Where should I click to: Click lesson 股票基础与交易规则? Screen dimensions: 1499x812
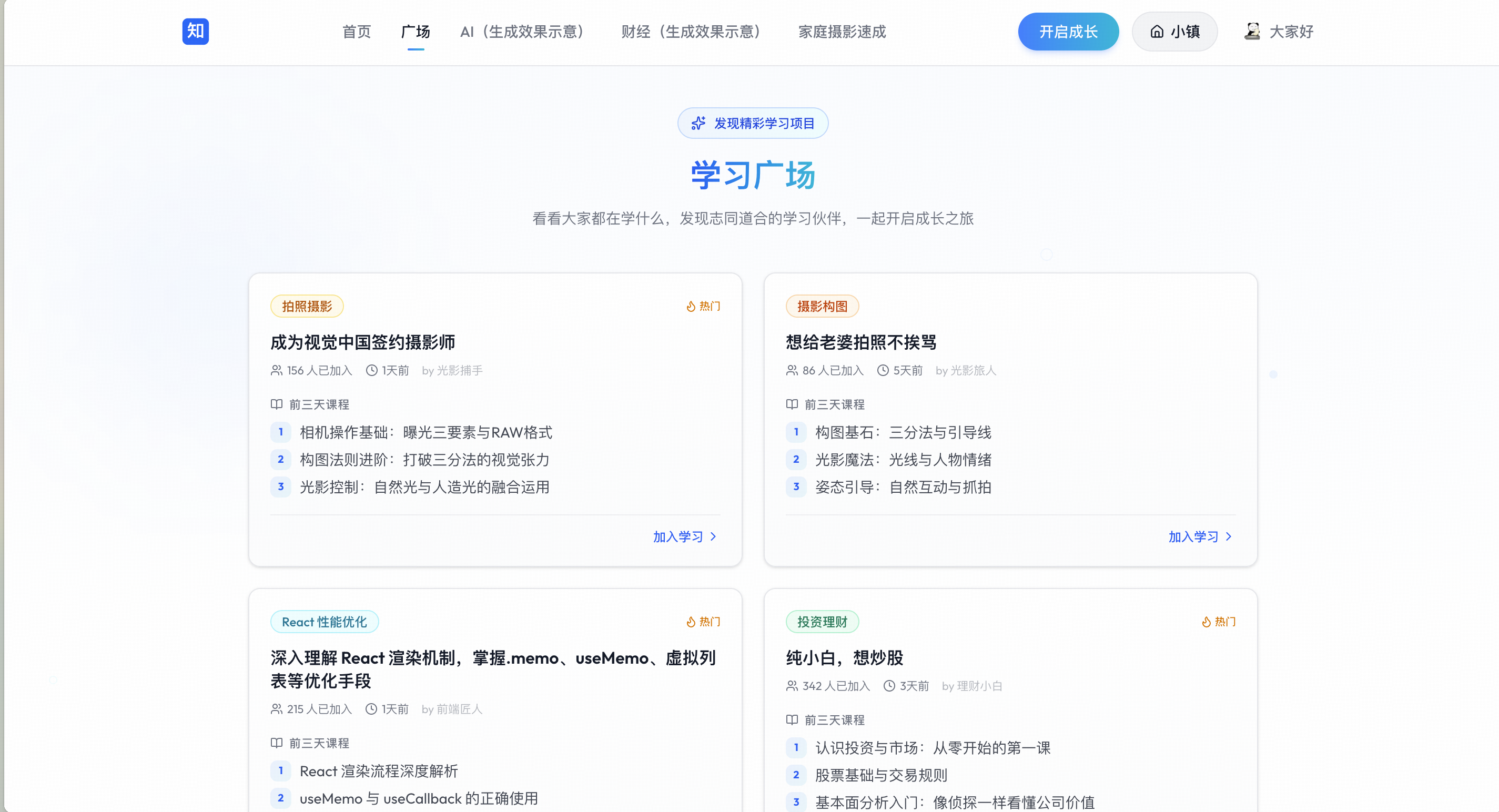coord(881,775)
